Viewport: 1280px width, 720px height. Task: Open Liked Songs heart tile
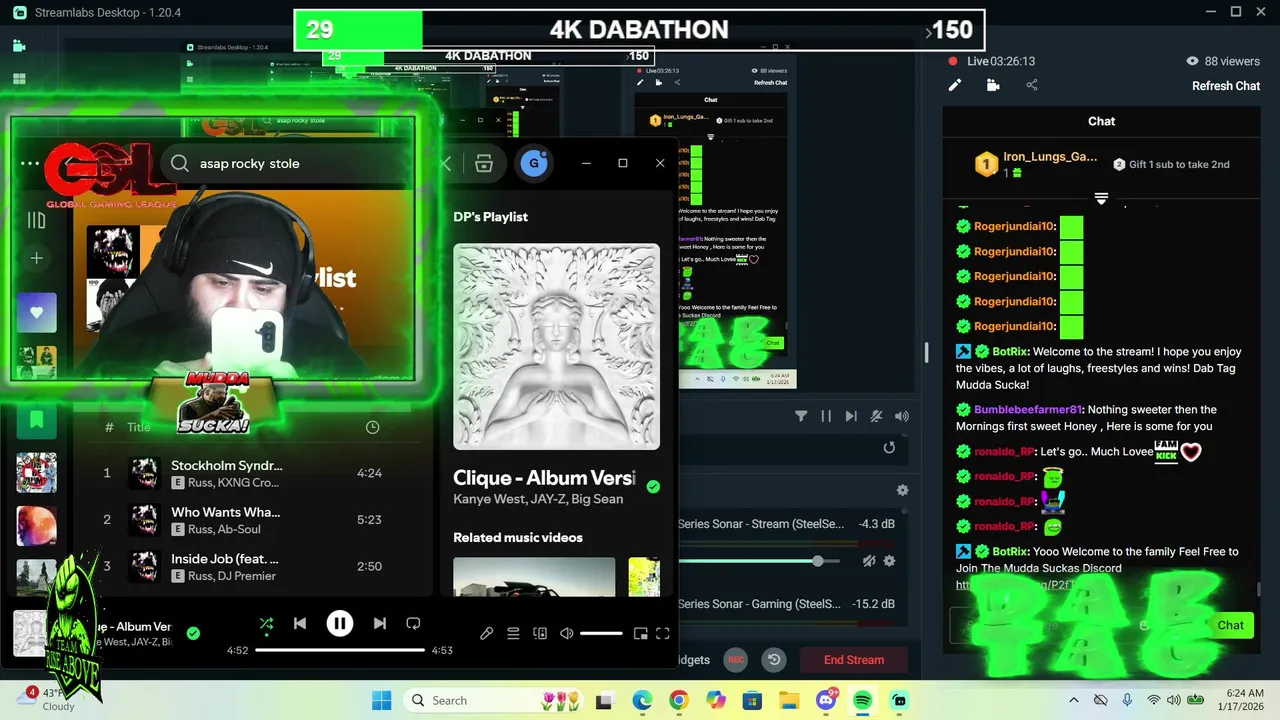(x=36, y=313)
